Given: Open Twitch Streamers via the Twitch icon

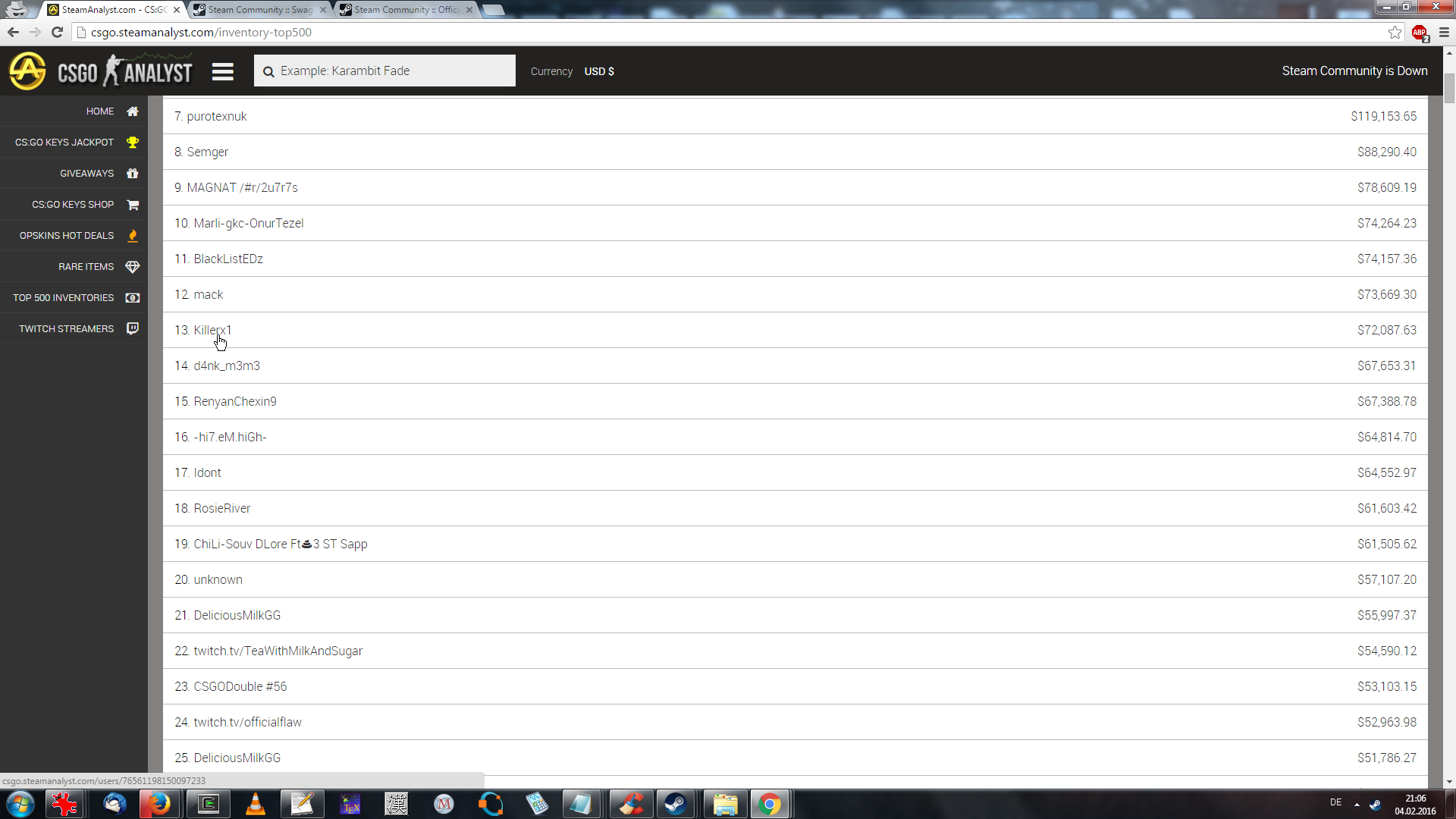Looking at the screenshot, I should point(133,329).
